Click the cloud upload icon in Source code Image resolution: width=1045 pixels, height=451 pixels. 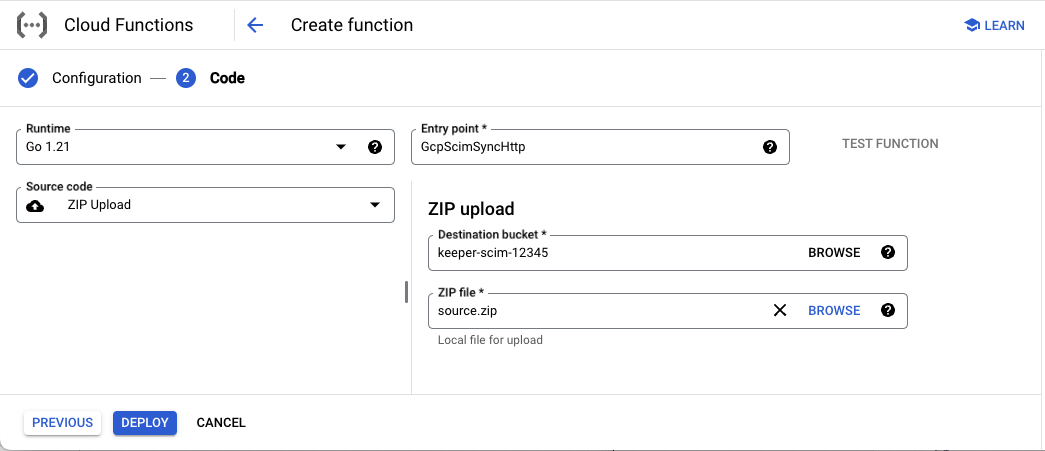pyautogui.click(x=35, y=205)
